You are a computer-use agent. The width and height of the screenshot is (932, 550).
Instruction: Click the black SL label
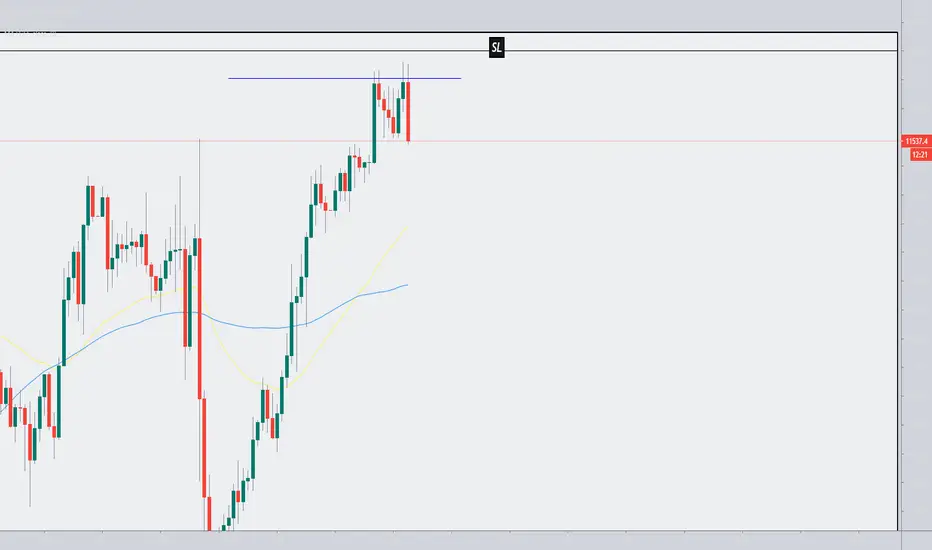click(496, 48)
